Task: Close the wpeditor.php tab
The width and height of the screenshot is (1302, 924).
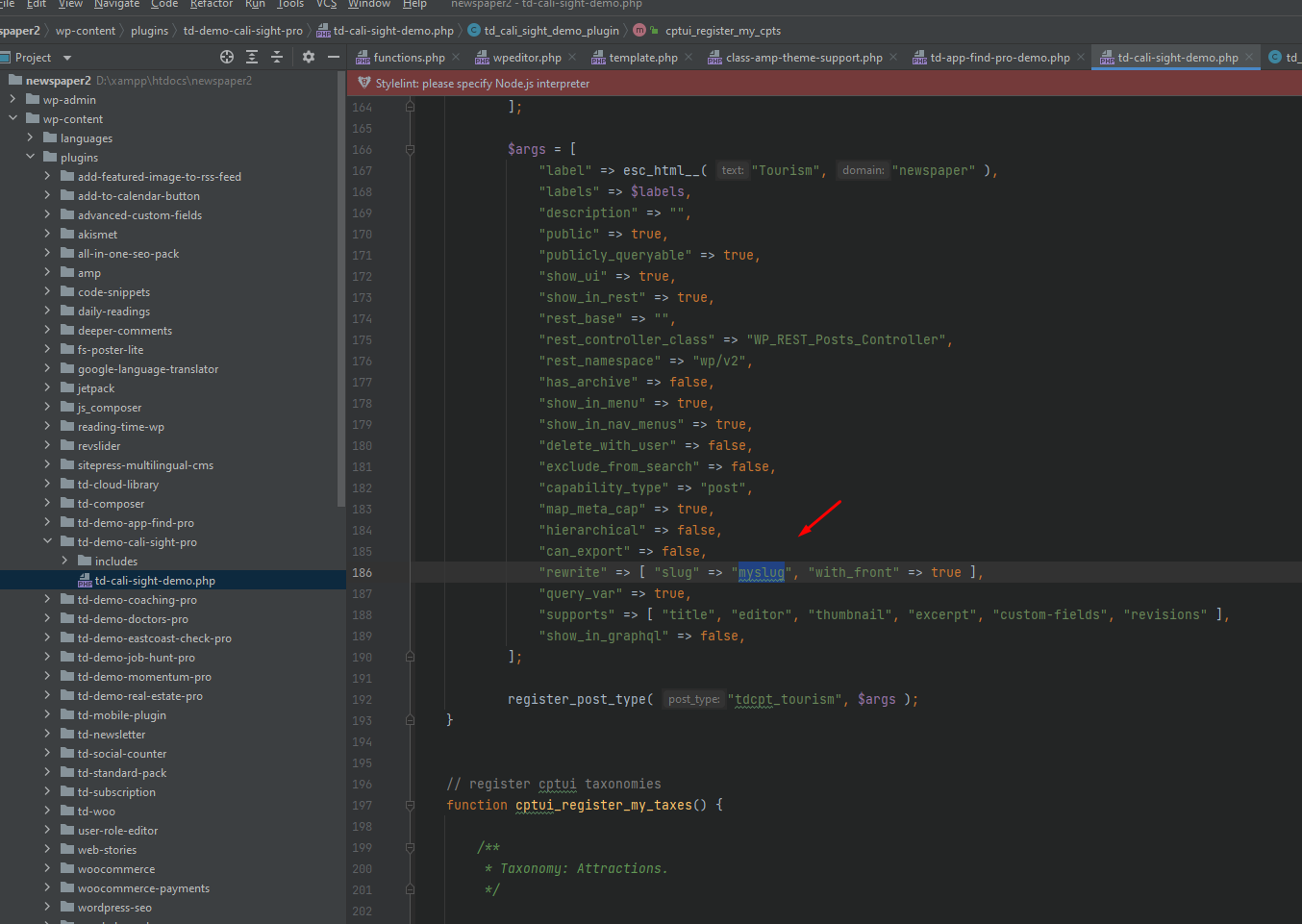Action: [x=572, y=58]
